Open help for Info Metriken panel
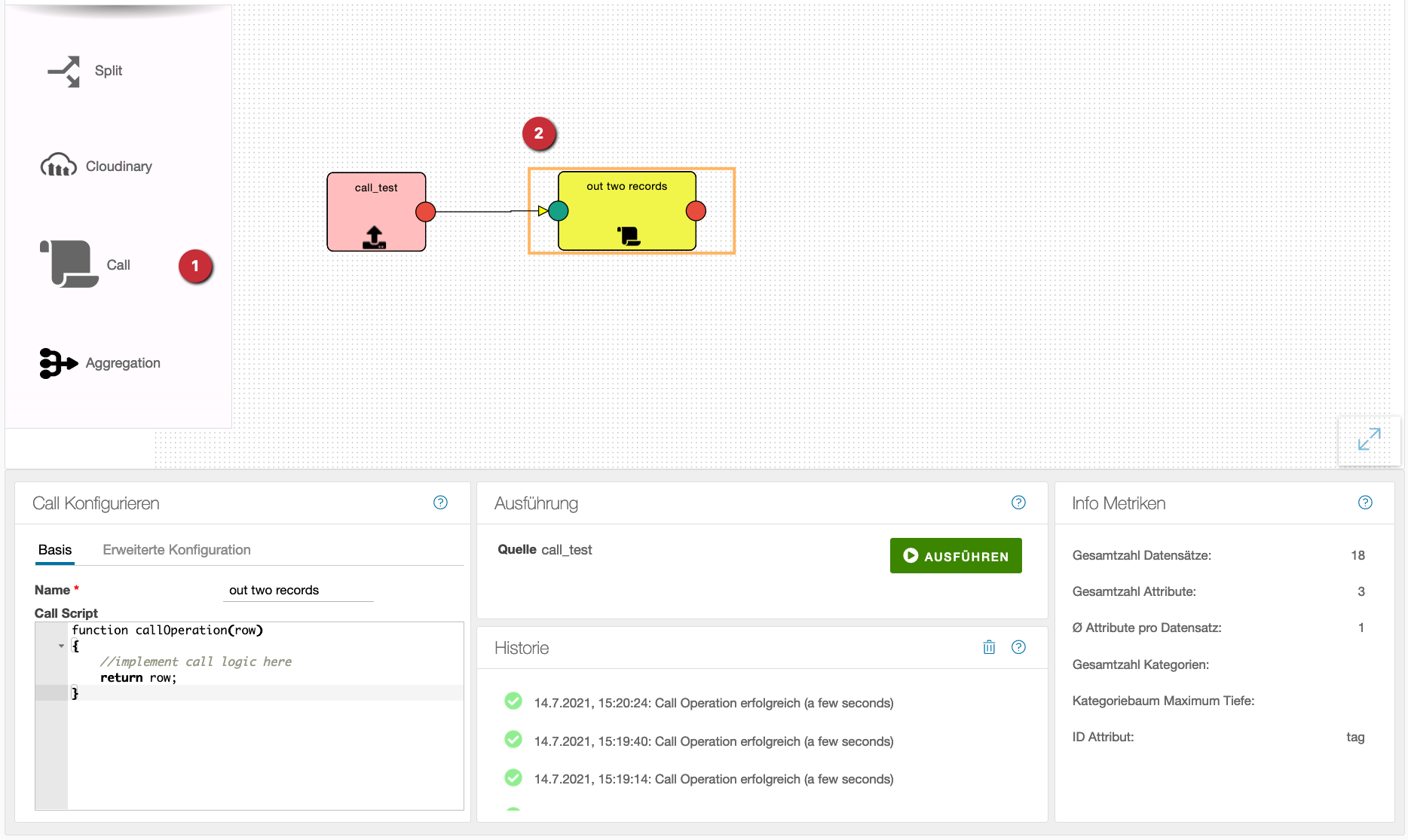Image resolution: width=1408 pixels, height=840 pixels. pyautogui.click(x=1365, y=502)
